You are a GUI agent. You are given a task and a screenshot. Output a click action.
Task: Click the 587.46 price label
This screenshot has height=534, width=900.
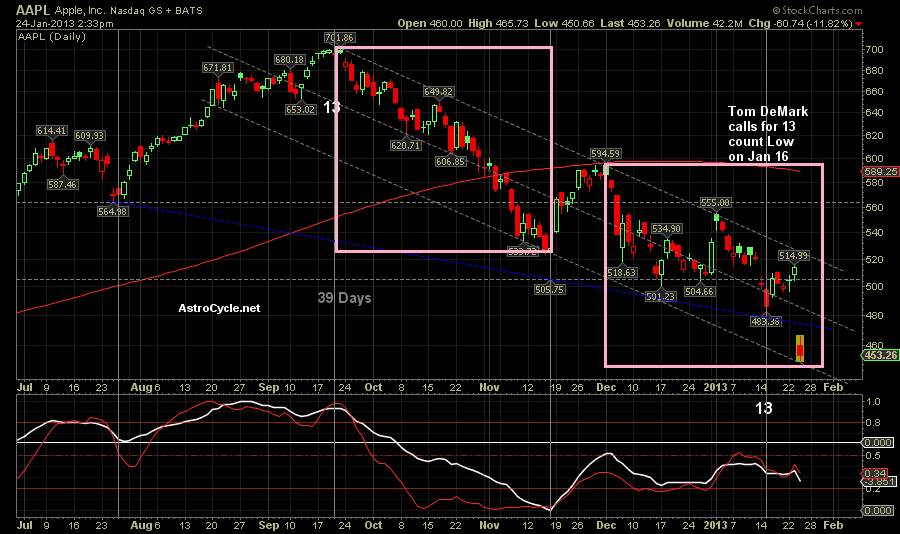pos(63,185)
